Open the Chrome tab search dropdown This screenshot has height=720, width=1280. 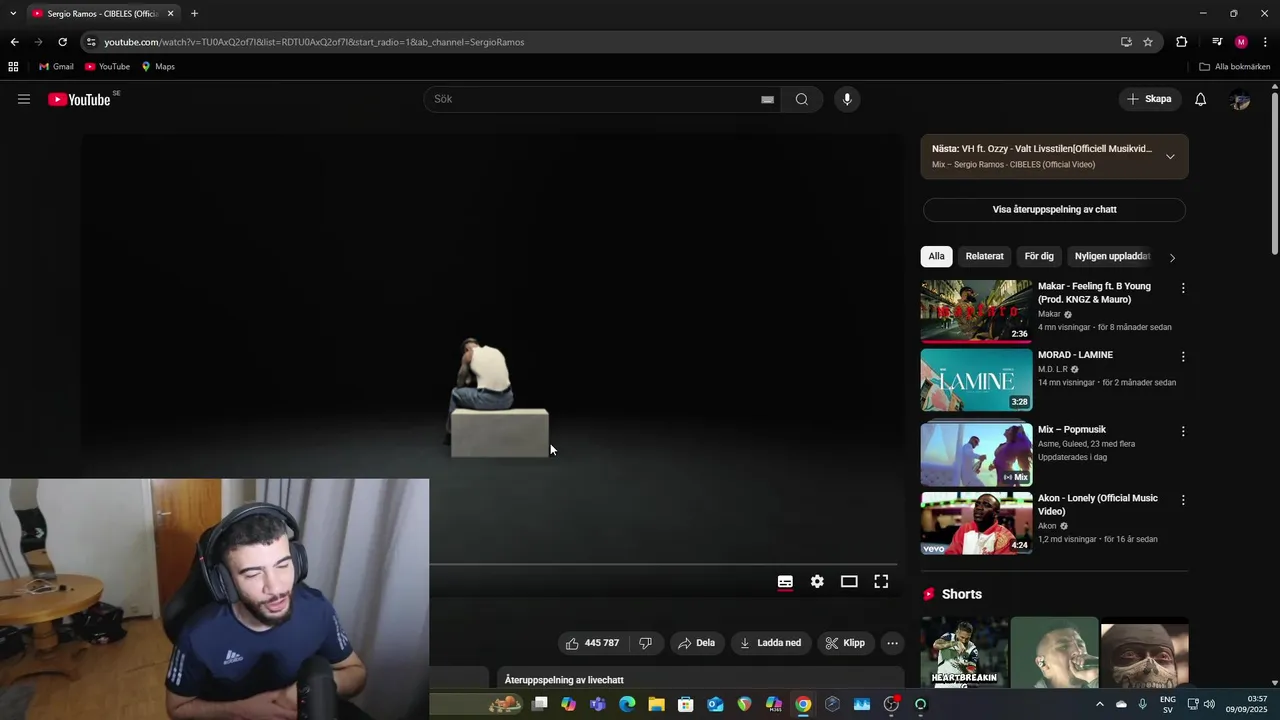[x=13, y=13]
